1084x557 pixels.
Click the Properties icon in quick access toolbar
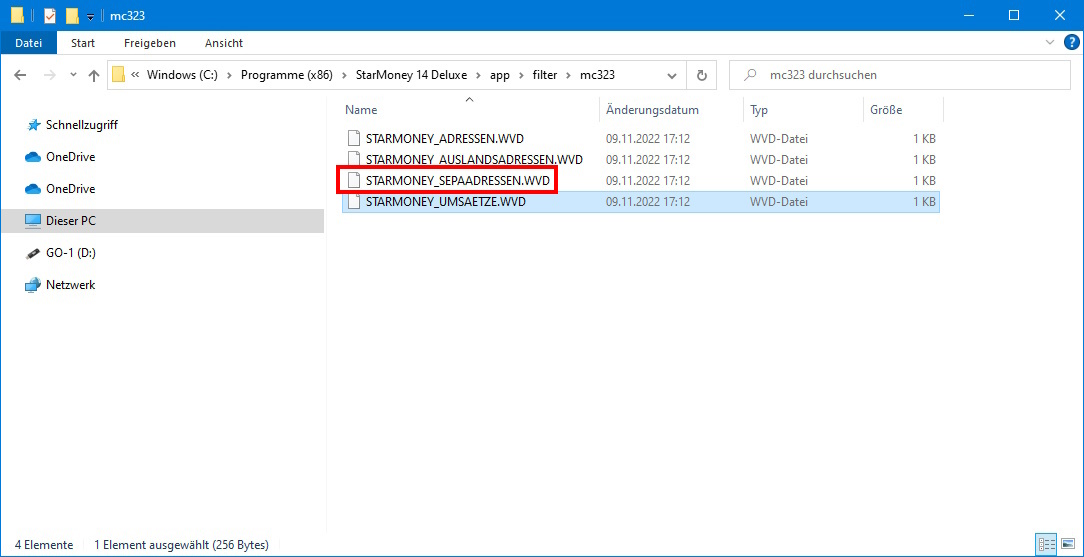[50, 15]
